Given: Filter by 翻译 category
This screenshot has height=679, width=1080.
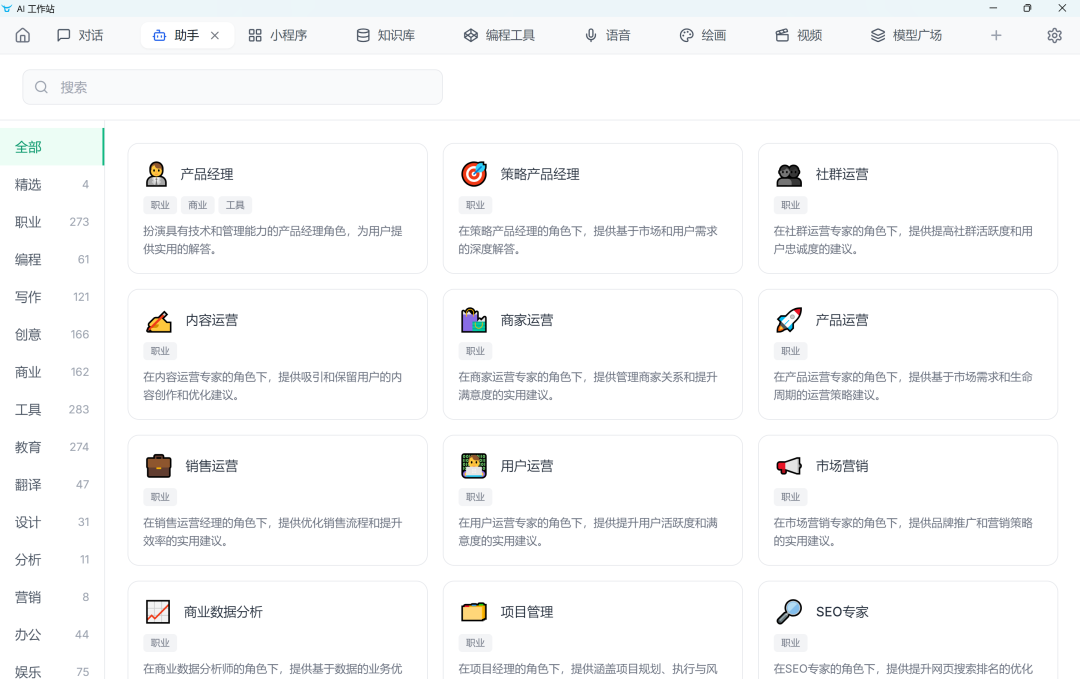Looking at the screenshot, I should [x=52, y=485].
